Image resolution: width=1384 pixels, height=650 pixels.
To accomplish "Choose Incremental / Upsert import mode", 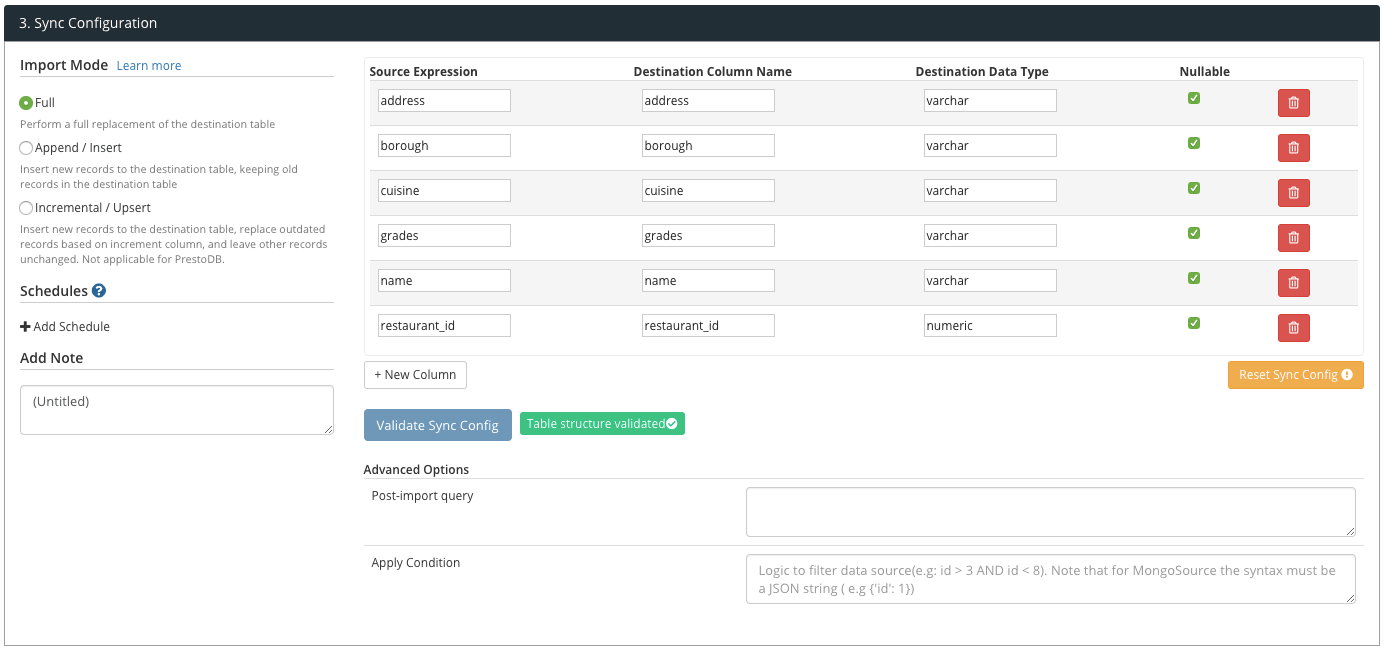I will [x=26, y=207].
